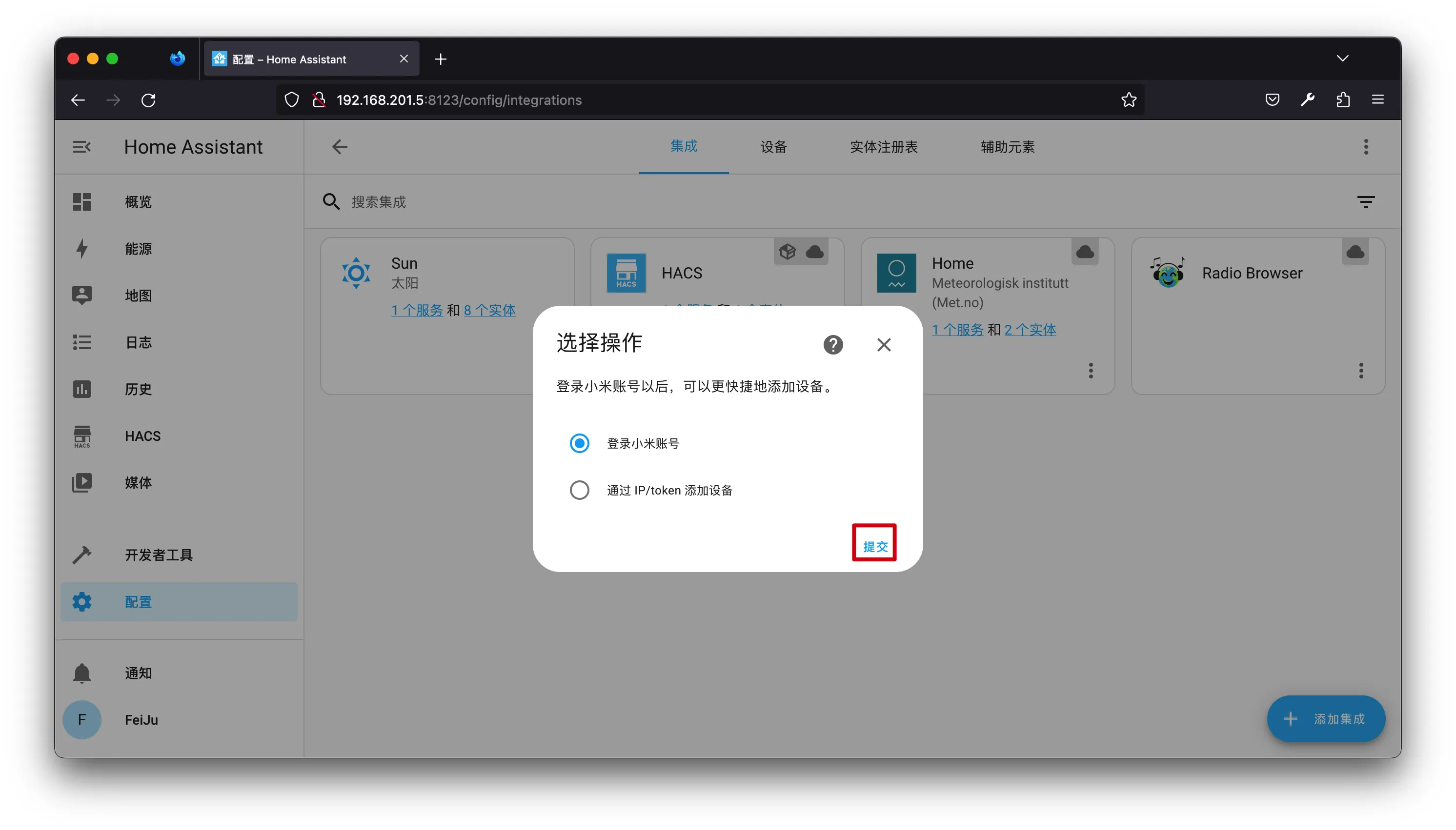Close the 选择操作 dialog

pyautogui.click(x=884, y=344)
